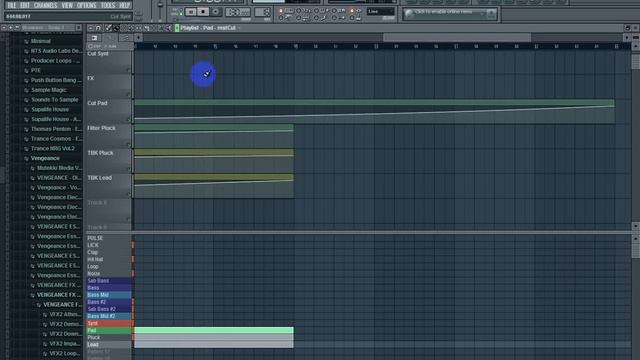The width and height of the screenshot is (640, 360).
Task: Select the Cut Pad track header
Action: pyautogui.click(x=109, y=111)
